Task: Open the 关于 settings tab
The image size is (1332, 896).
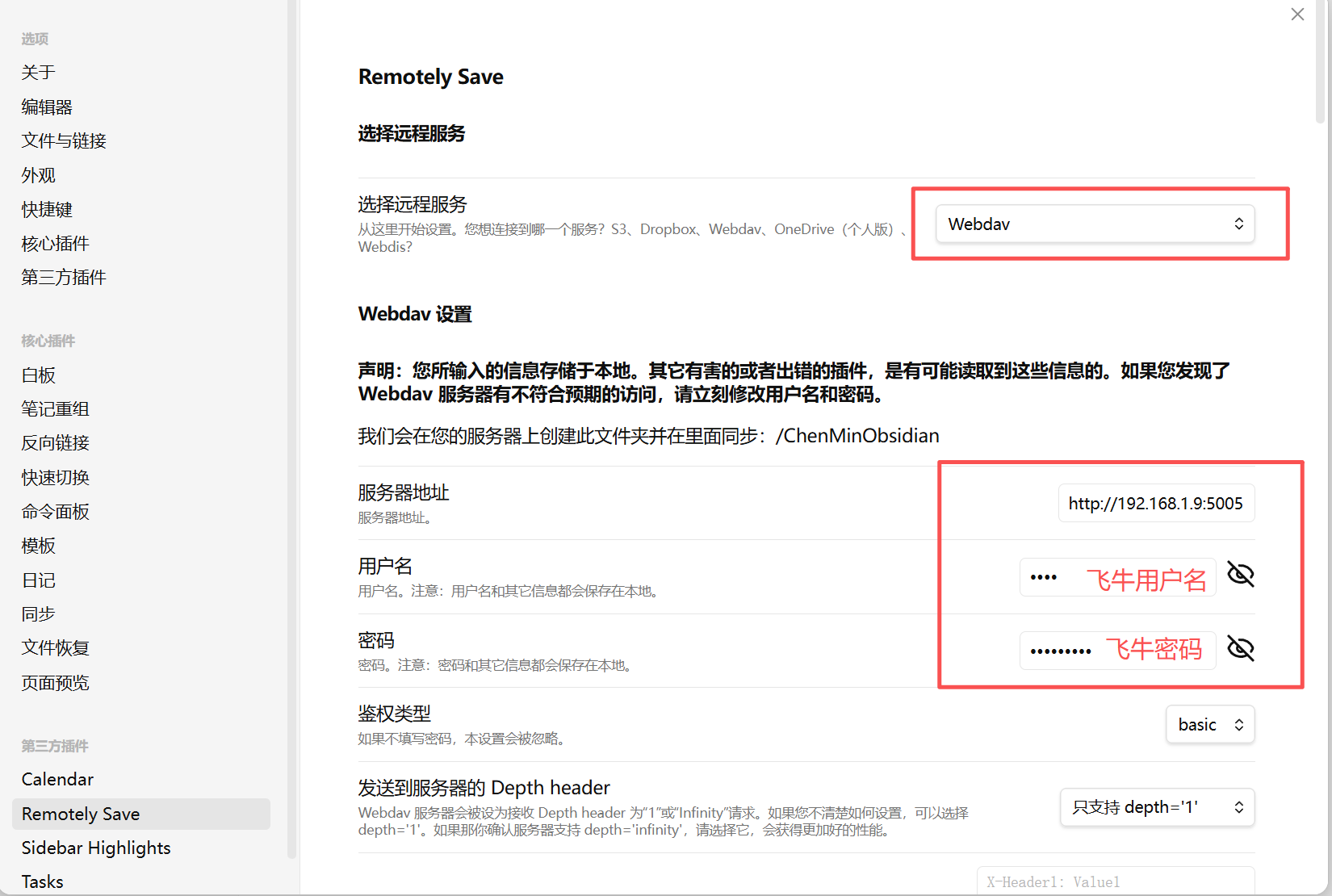Action: 39,73
